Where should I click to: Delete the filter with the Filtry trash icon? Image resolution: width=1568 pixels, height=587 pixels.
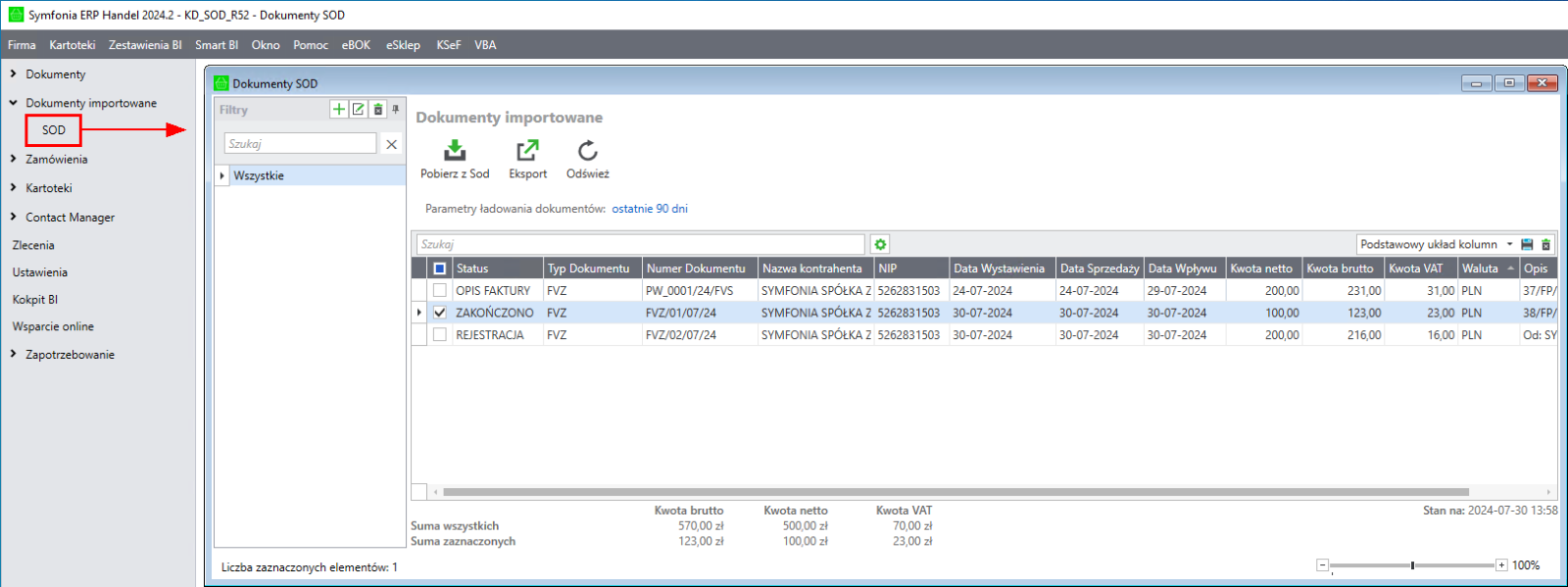point(378,110)
